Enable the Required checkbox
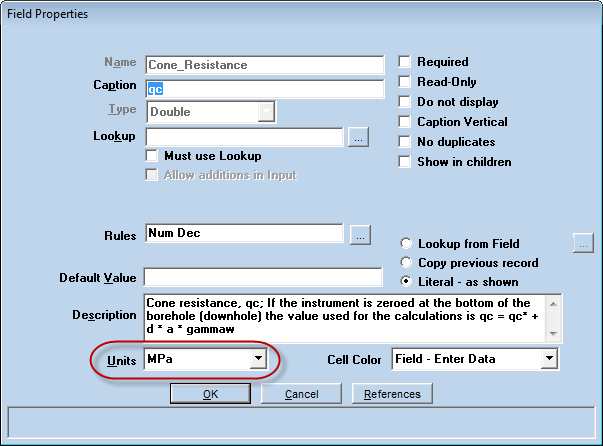This screenshot has height=446, width=603. pos(405,62)
